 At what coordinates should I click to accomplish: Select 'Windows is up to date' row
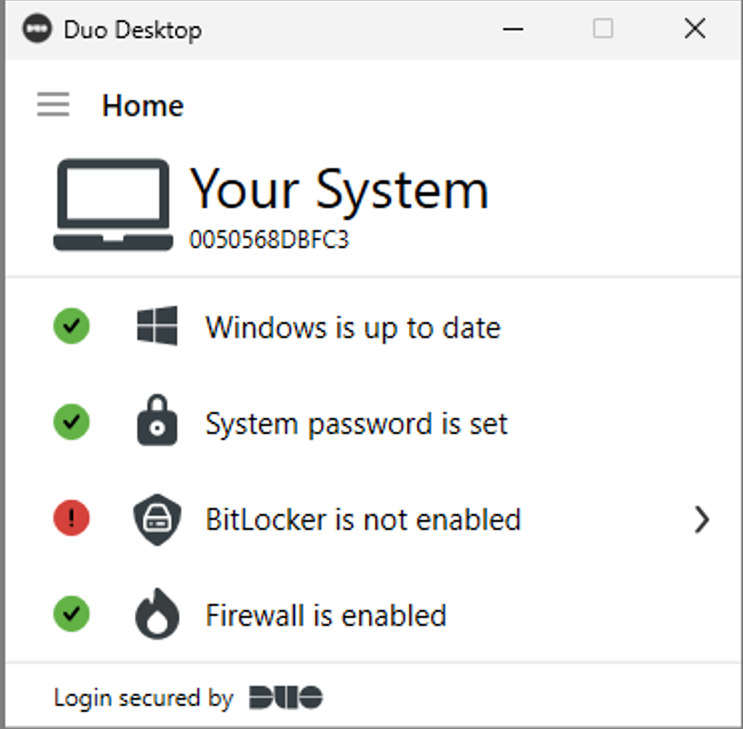tap(353, 327)
